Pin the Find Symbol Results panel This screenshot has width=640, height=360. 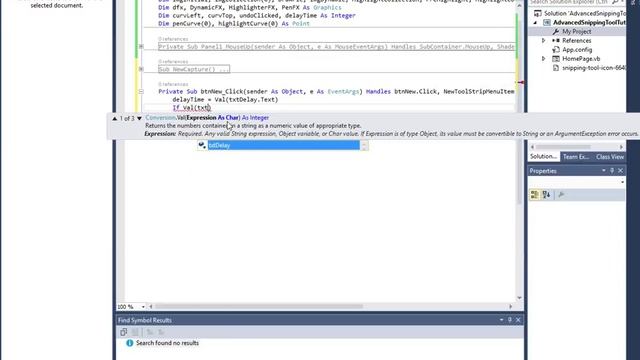(x=510, y=320)
